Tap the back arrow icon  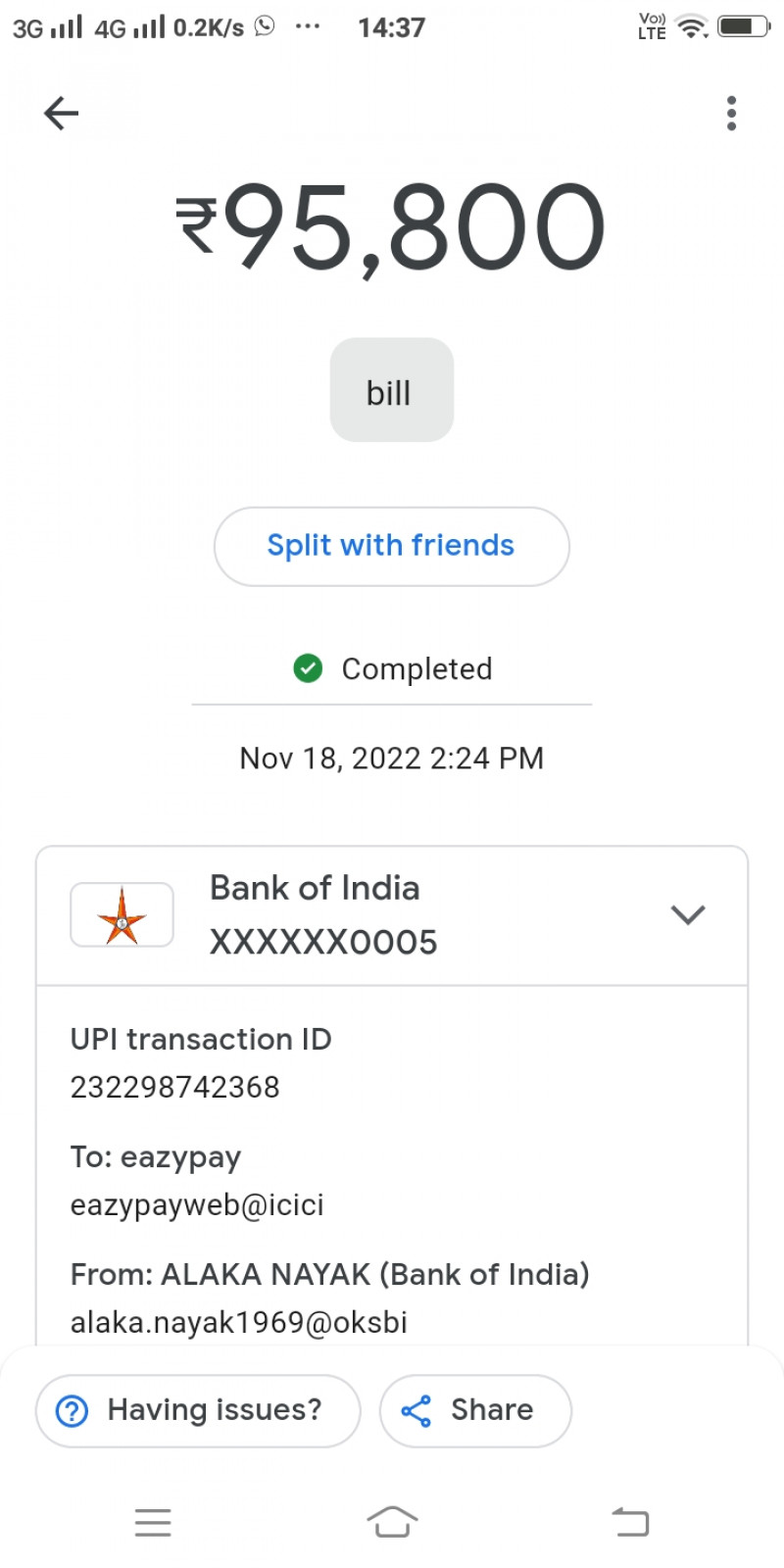[61, 114]
